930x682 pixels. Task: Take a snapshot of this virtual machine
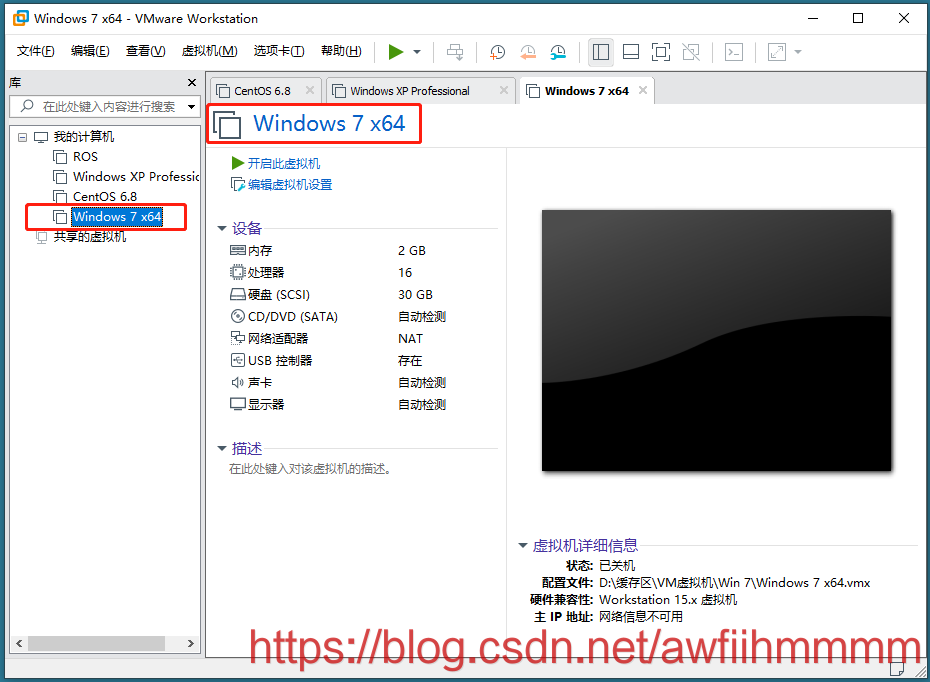tap(497, 52)
